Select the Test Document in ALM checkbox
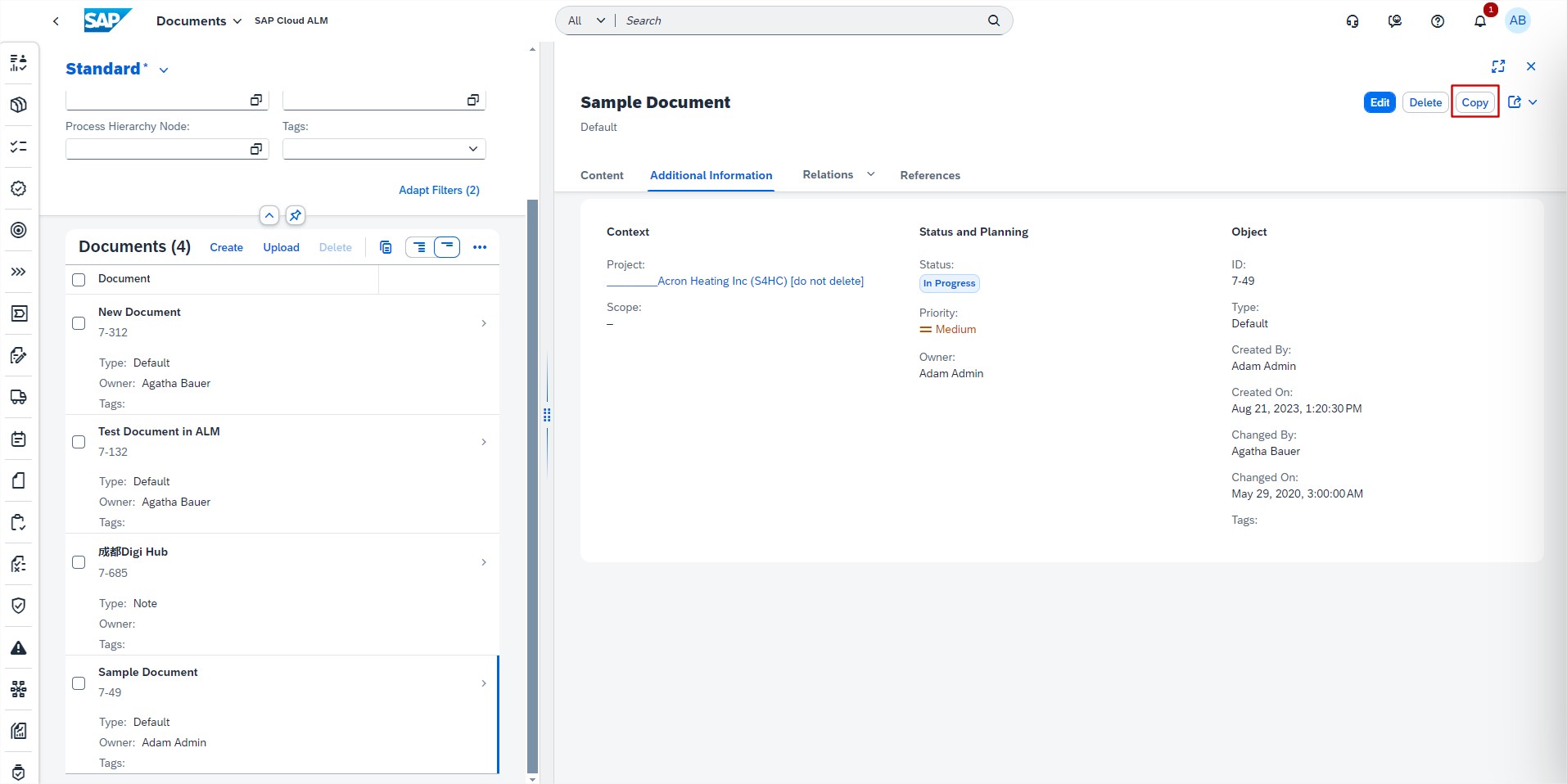 (79, 442)
